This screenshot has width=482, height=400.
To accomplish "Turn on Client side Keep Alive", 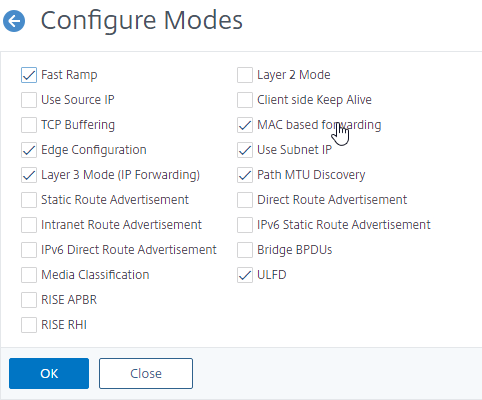I will click(245, 100).
